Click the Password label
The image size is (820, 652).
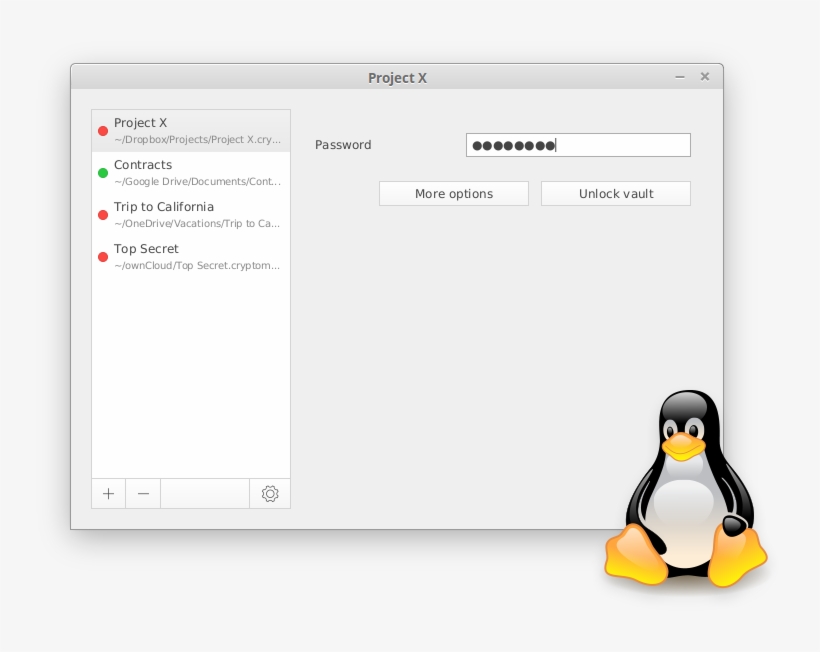343,145
